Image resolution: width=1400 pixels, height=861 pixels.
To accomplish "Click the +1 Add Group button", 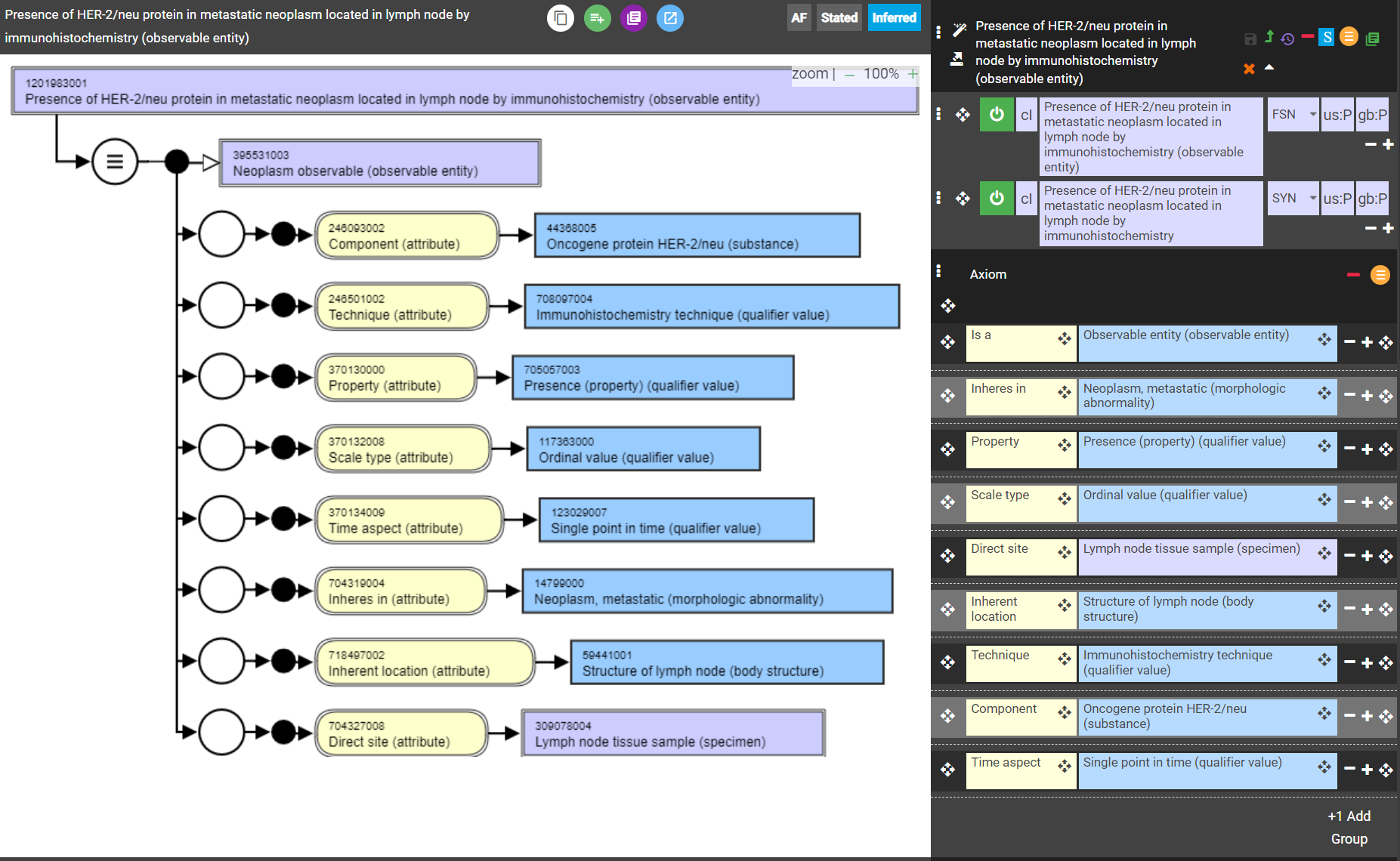I will pos(1349,827).
